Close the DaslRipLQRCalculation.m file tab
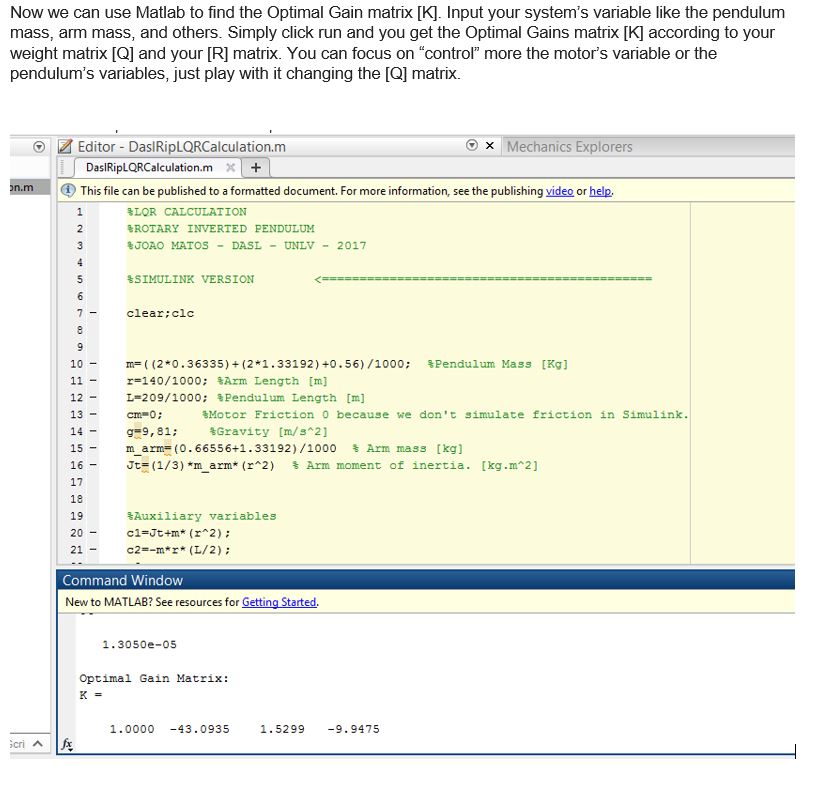The width and height of the screenshot is (818, 794). pyautogui.click(x=230, y=167)
